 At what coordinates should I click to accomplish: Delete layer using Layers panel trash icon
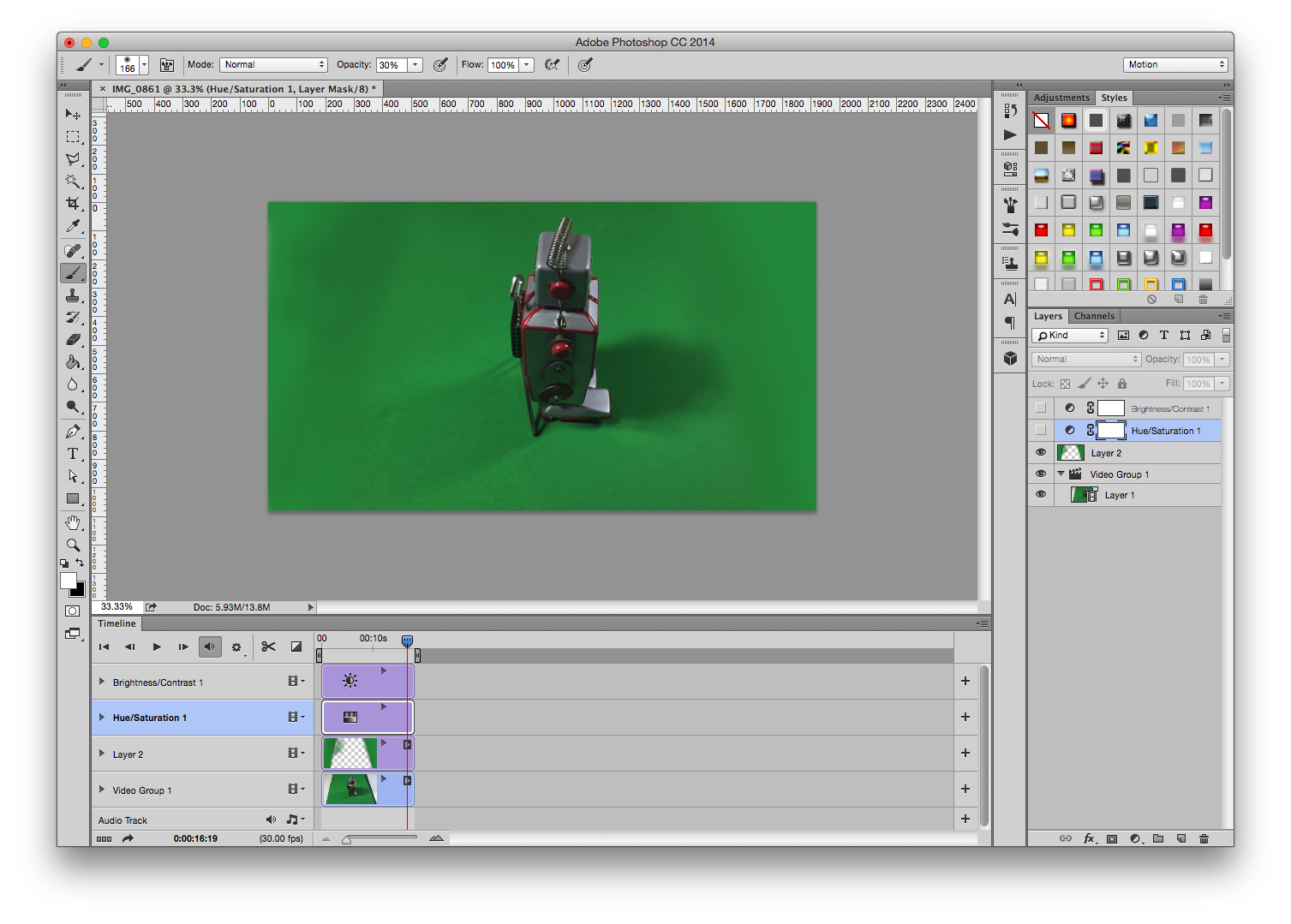1204,839
